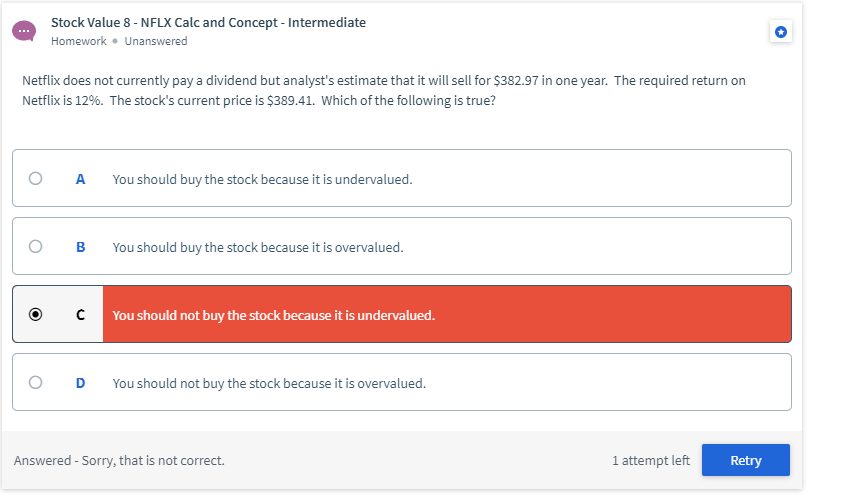
Task: Click the Homework label under the title
Action: (x=79, y=41)
